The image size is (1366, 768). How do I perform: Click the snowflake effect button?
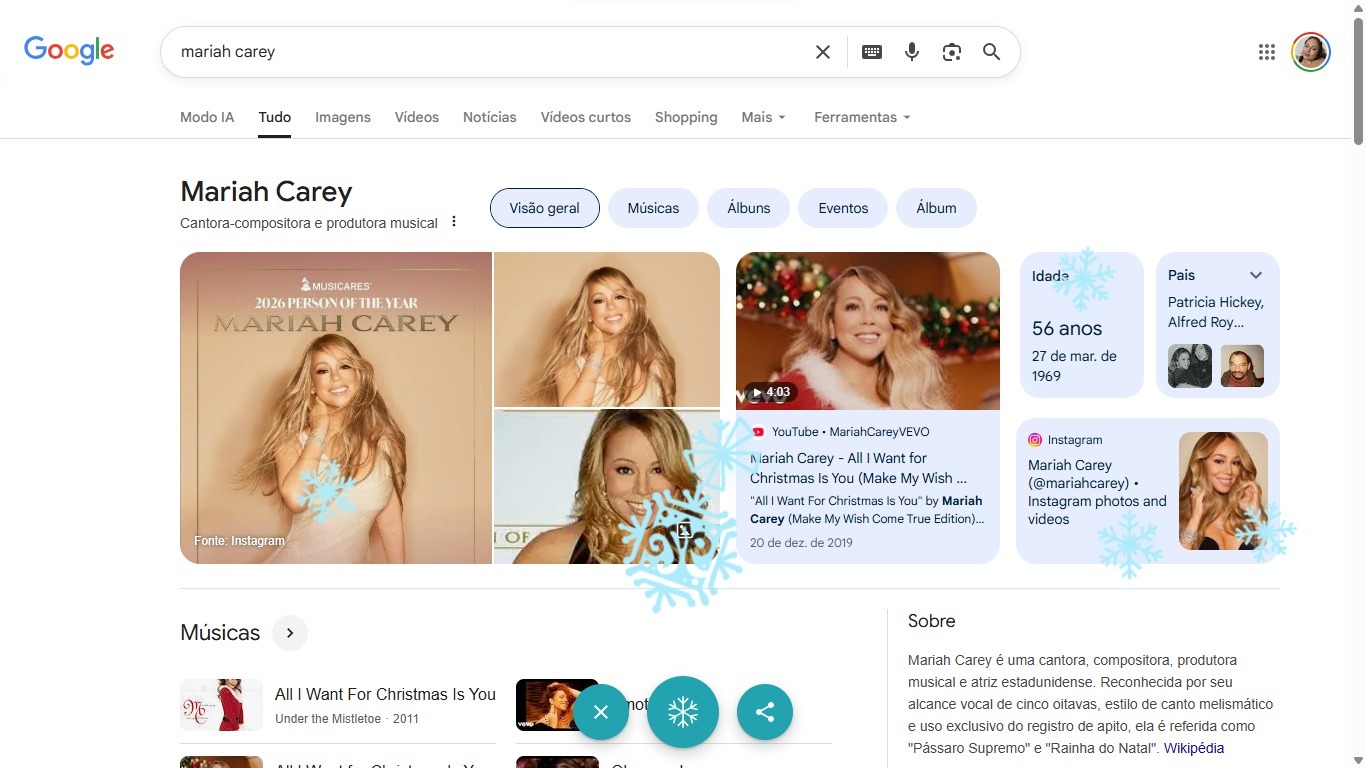click(683, 712)
